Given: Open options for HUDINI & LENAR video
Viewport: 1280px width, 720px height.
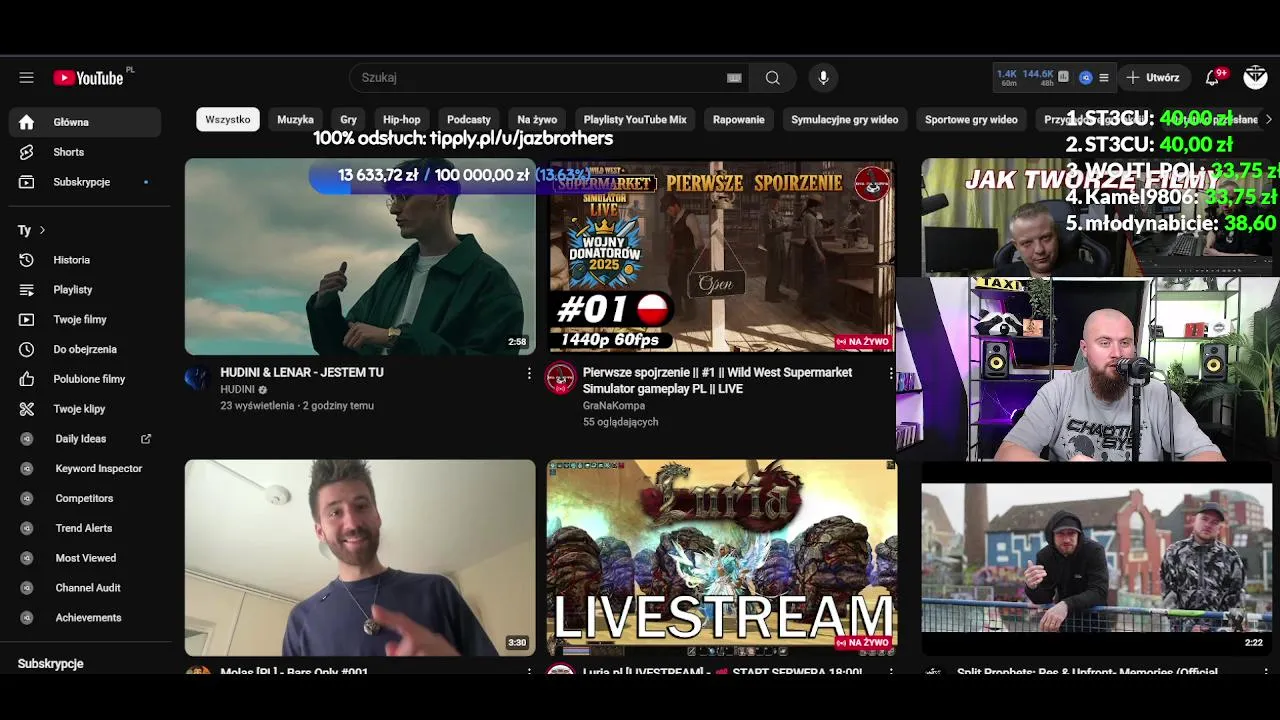Looking at the screenshot, I should click(529, 373).
